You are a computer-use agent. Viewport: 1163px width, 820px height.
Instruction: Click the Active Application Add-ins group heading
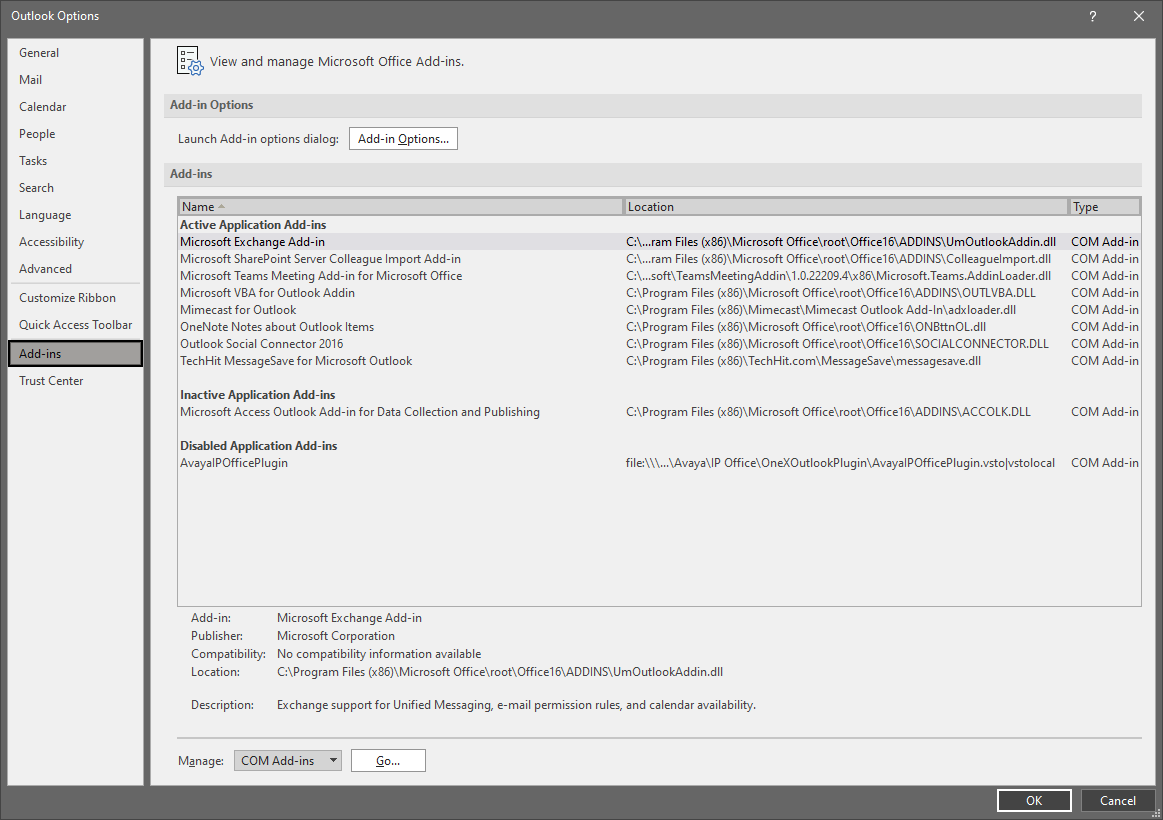[253, 225]
